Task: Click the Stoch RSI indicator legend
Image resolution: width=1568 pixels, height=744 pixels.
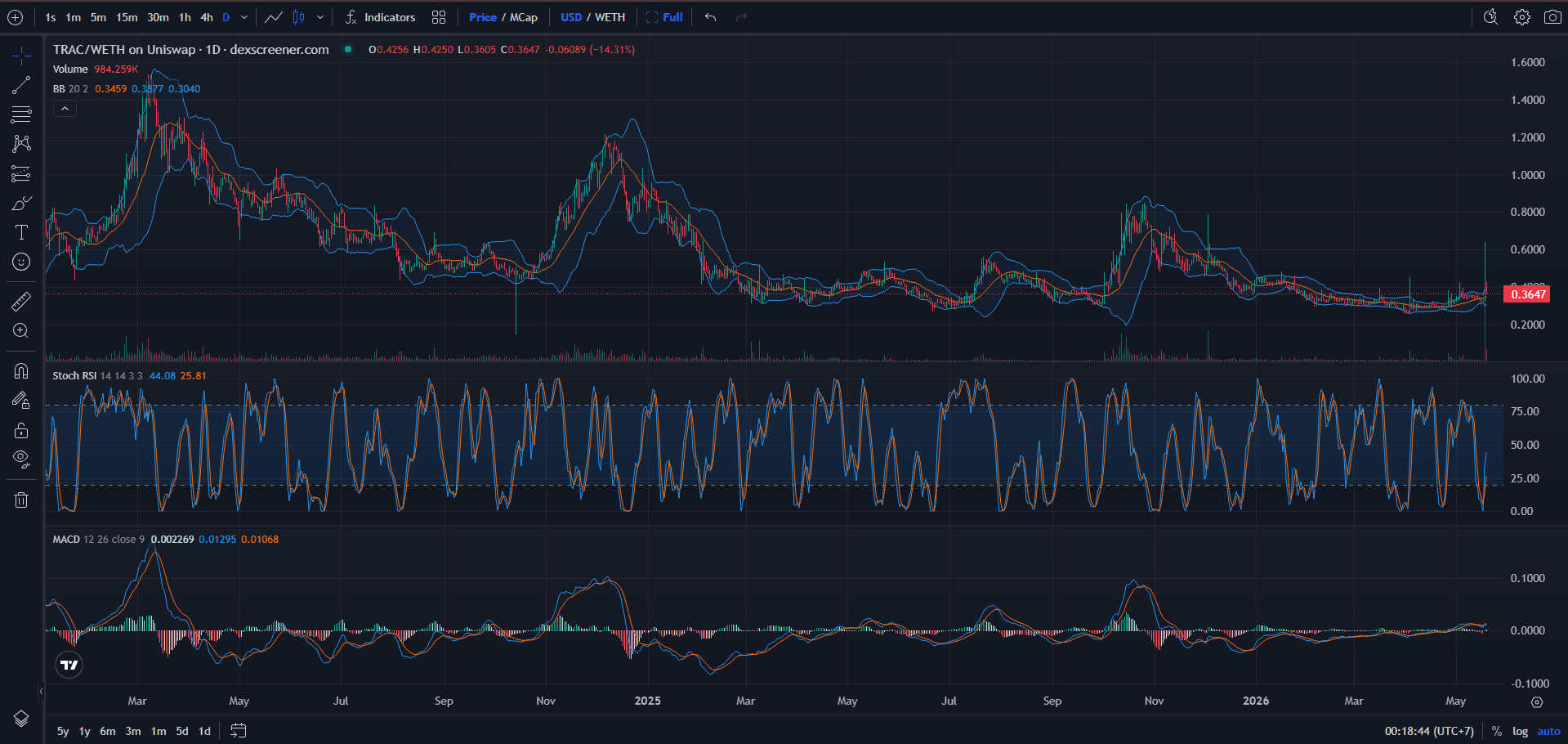Action: [x=74, y=376]
